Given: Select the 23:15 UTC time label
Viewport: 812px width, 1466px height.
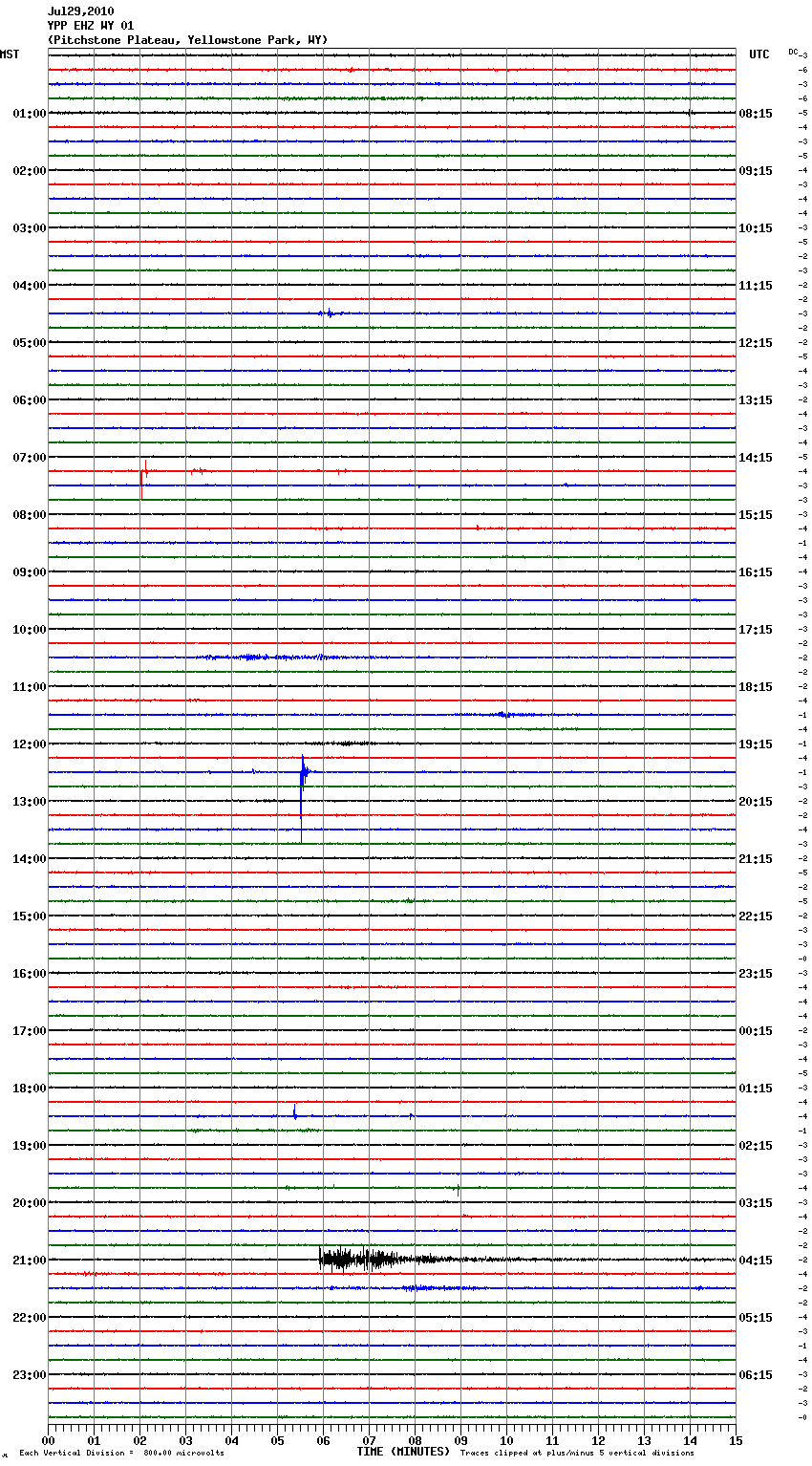Looking at the screenshot, I should (x=756, y=974).
